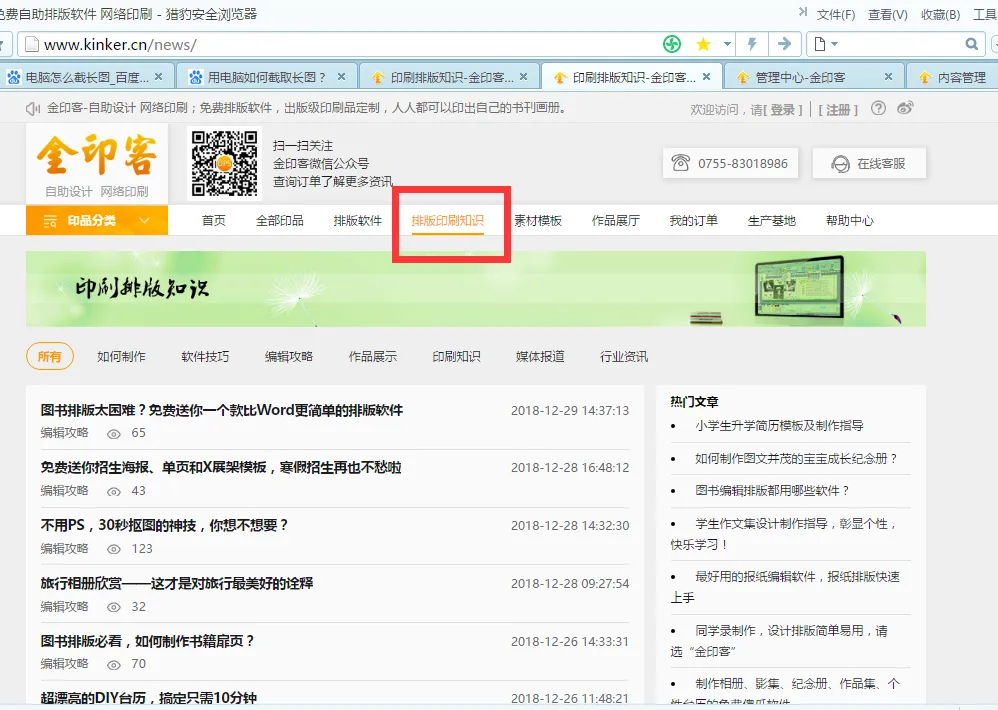
Task: Click the yellow bookmark star icon
Action: [x=703, y=44]
